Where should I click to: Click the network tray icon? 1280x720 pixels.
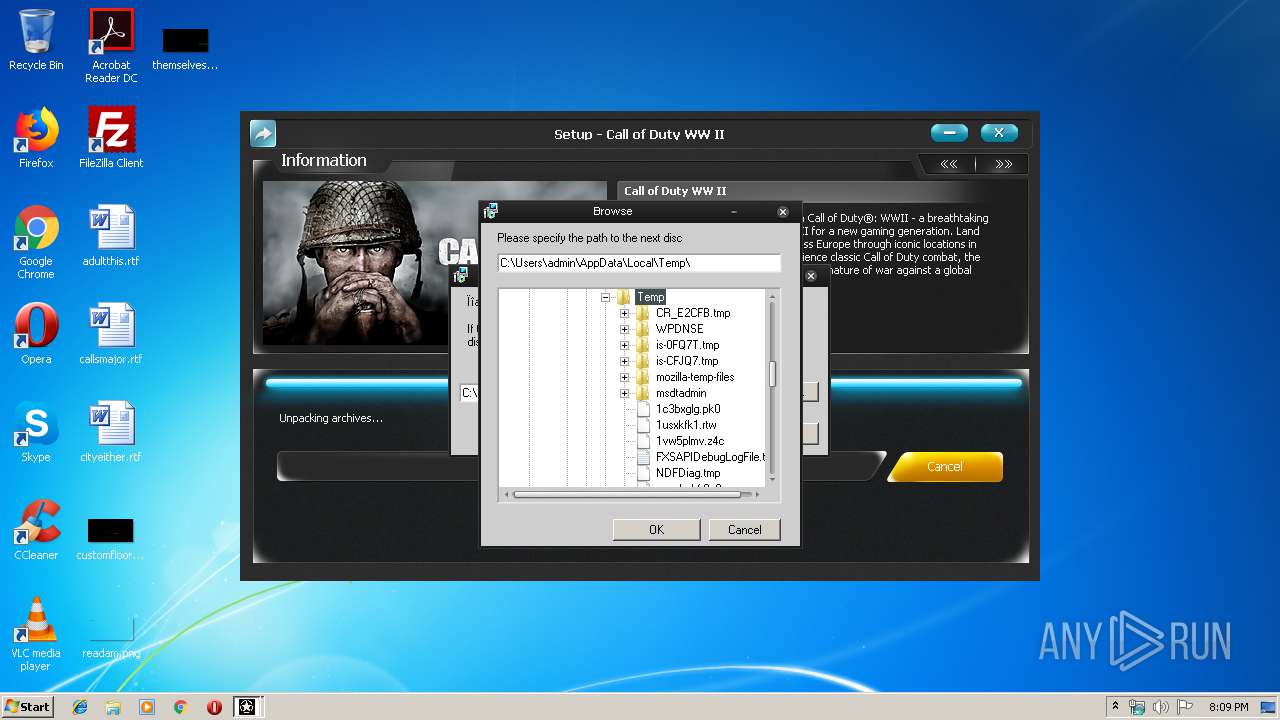(x=1137, y=707)
